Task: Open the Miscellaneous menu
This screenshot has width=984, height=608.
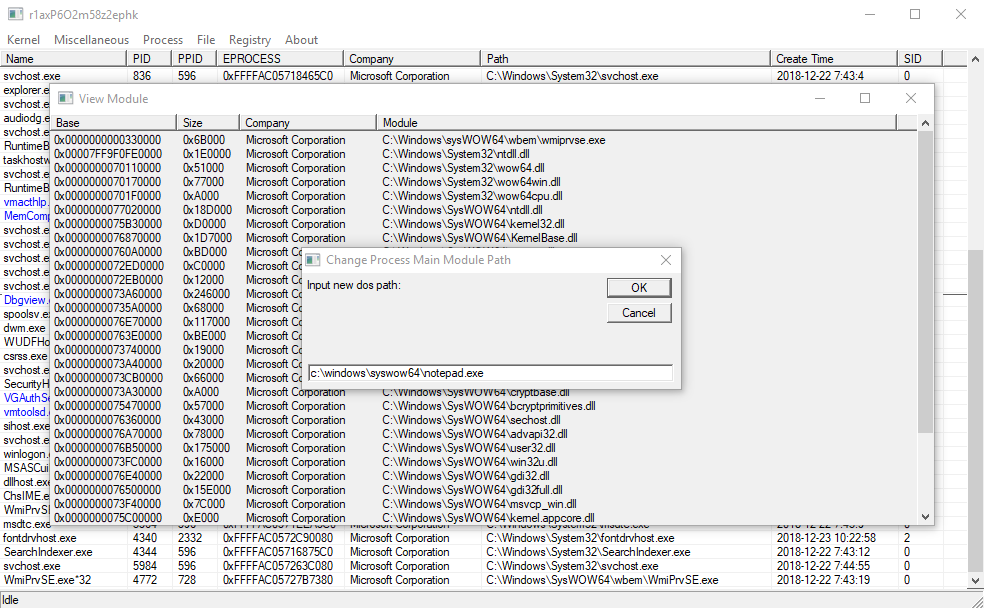Action: pos(91,40)
